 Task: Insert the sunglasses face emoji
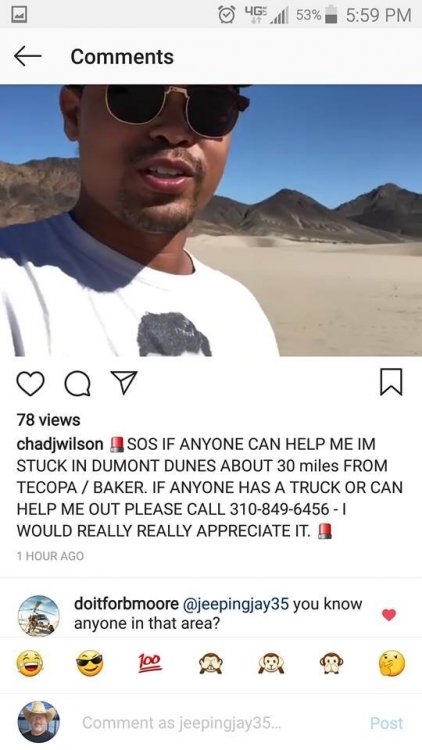coord(89,664)
